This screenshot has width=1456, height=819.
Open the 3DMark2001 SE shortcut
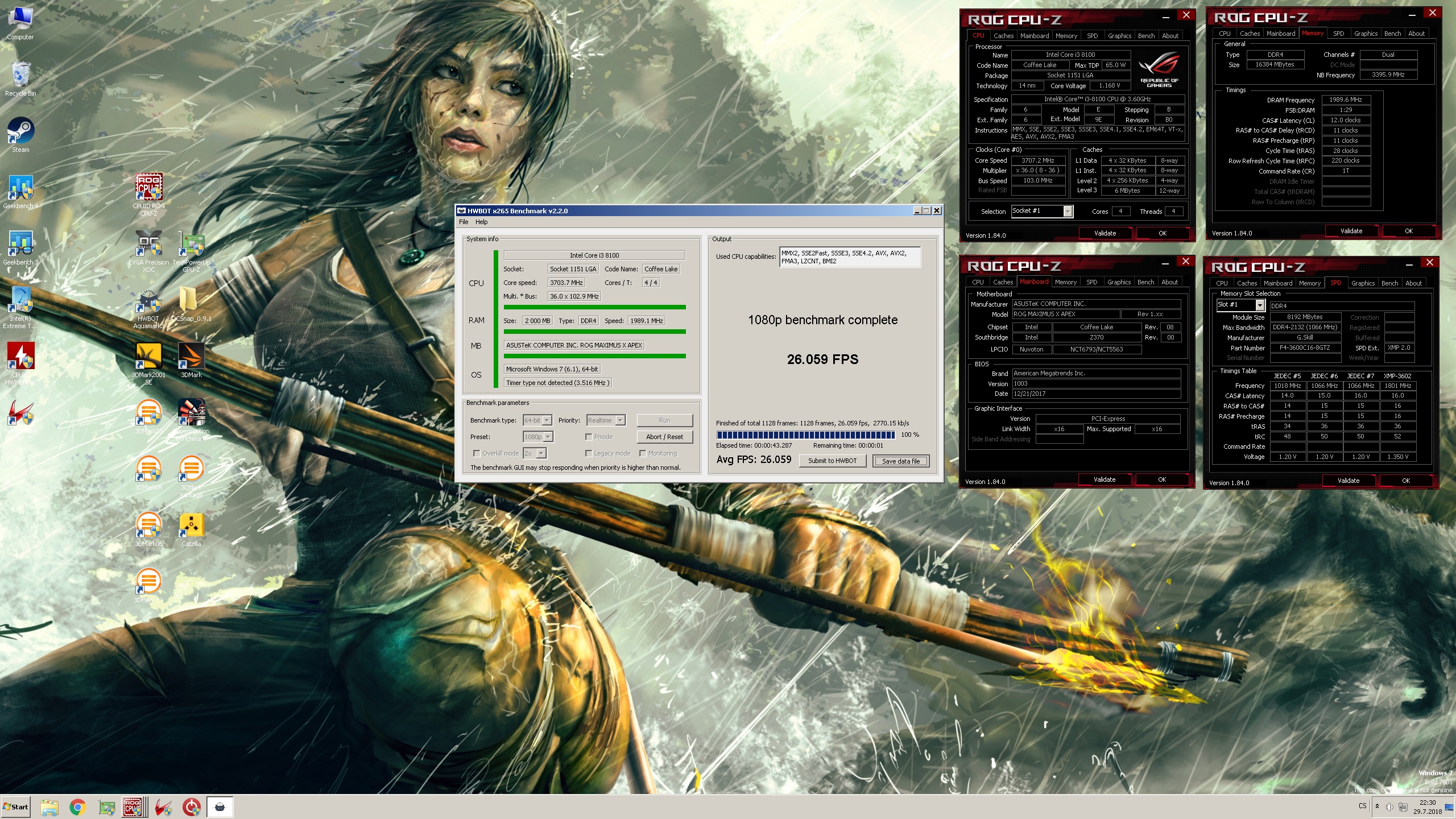(x=148, y=364)
